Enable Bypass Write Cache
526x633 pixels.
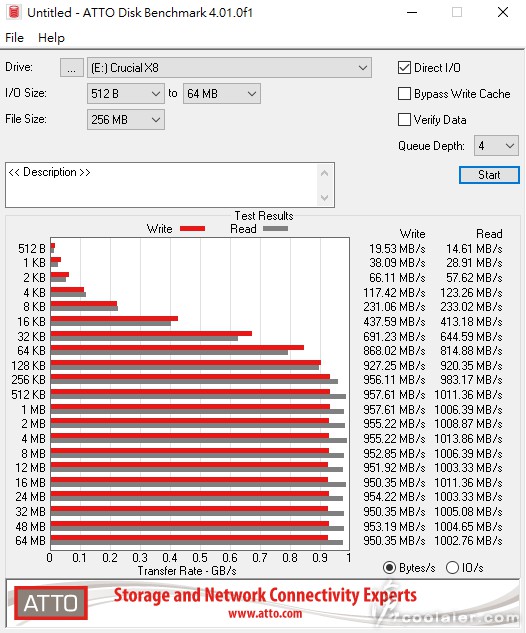pos(404,94)
